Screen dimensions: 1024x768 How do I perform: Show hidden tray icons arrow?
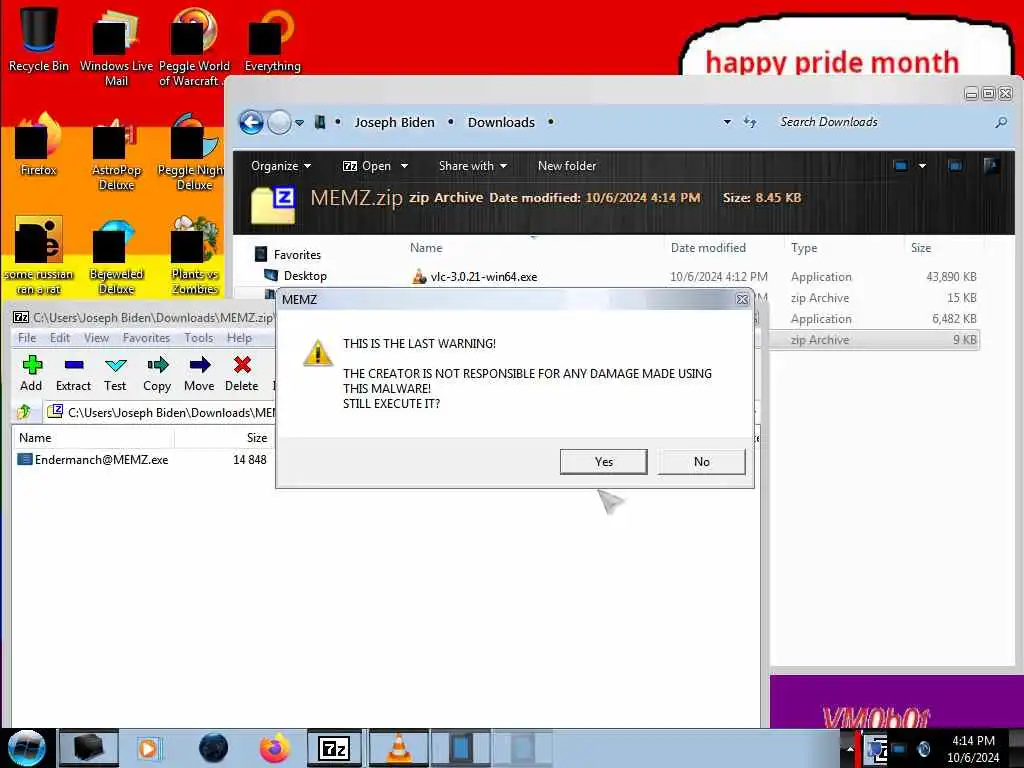pyautogui.click(x=850, y=749)
